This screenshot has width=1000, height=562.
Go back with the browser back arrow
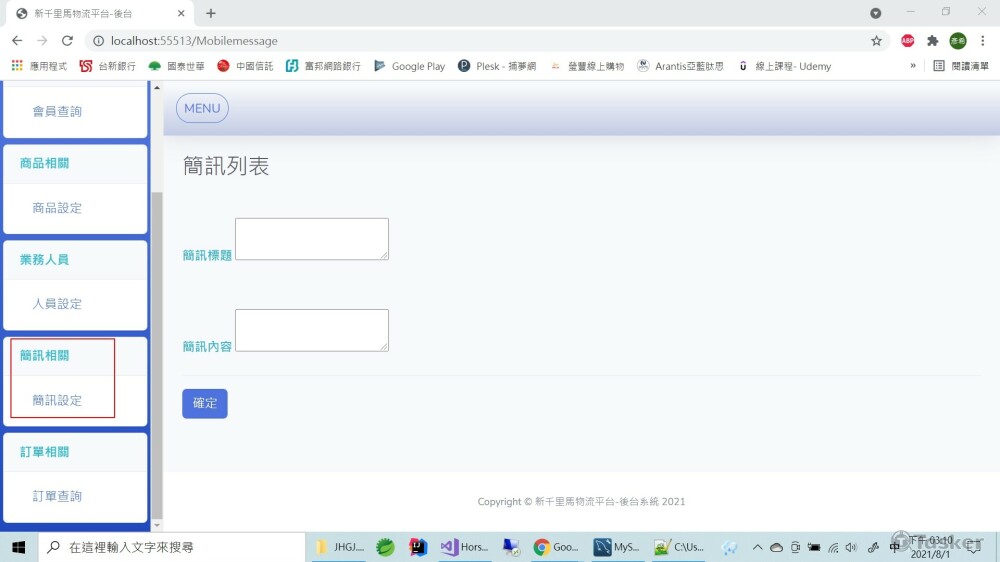[x=17, y=41]
